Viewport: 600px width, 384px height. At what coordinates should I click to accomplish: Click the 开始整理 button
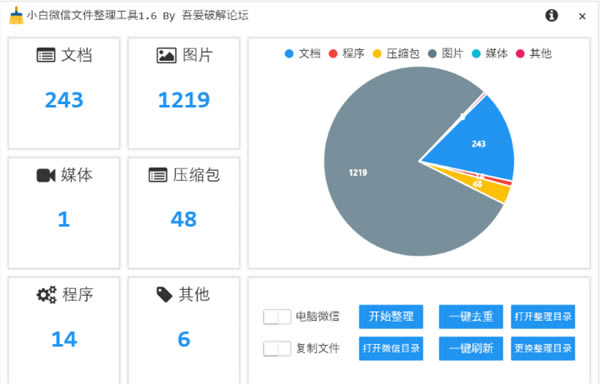pyautogui.click(x=391, y=317)
